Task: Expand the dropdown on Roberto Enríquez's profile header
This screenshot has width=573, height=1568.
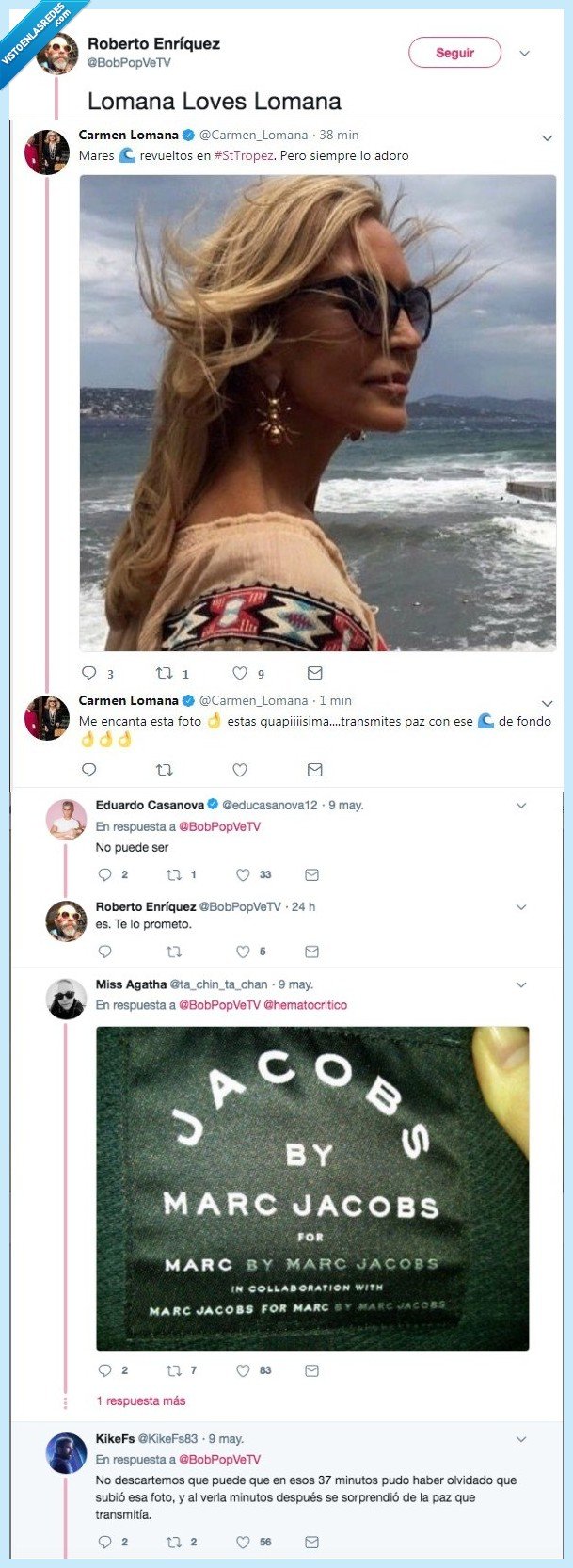Action: pos(525,54)
